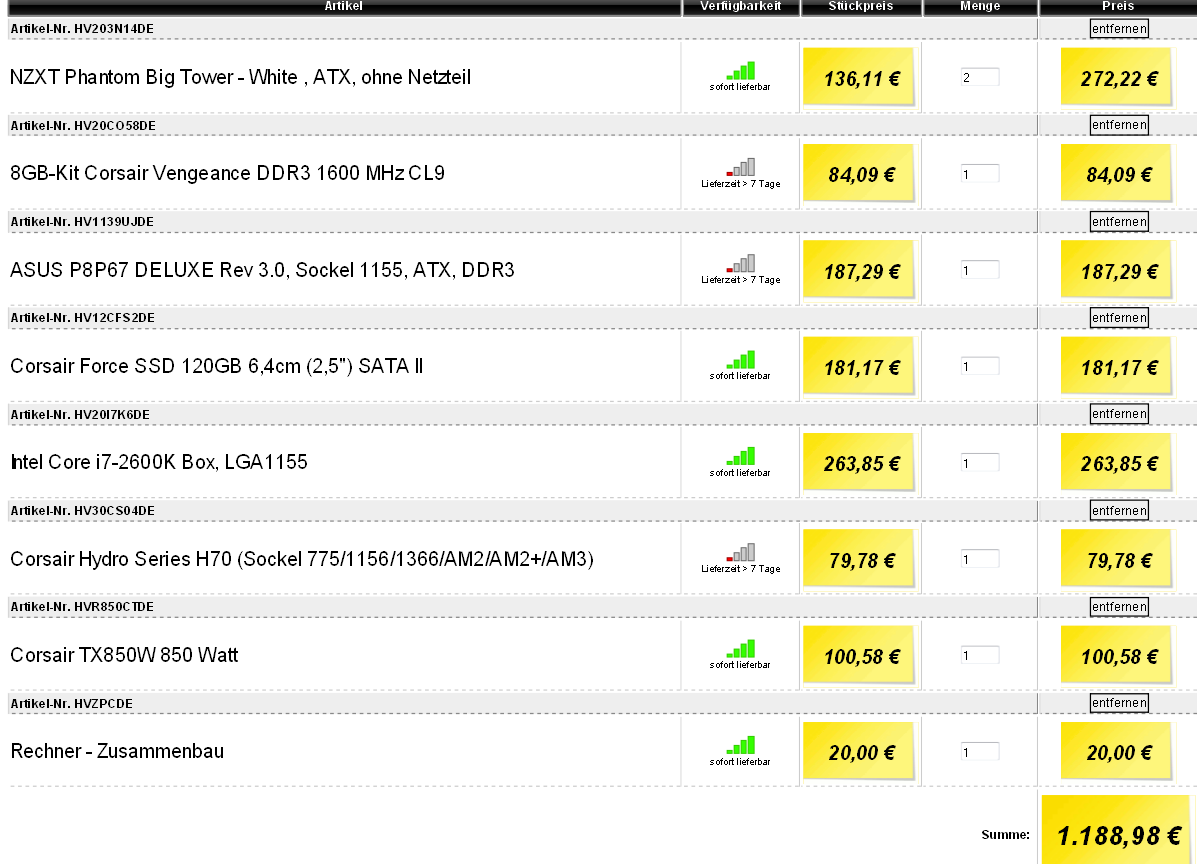Remove Intel Core i7-2600K via entfernen

tap(1119, 414)
